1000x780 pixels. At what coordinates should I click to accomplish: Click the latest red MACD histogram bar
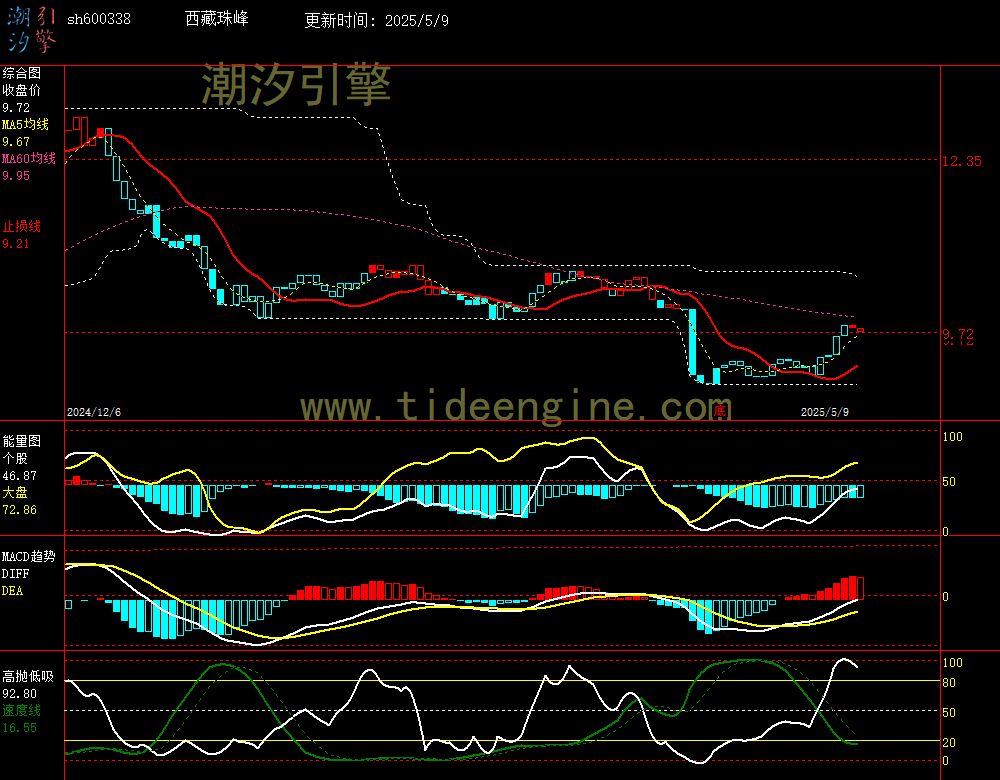pyautogui.click(x=860, y=588)
